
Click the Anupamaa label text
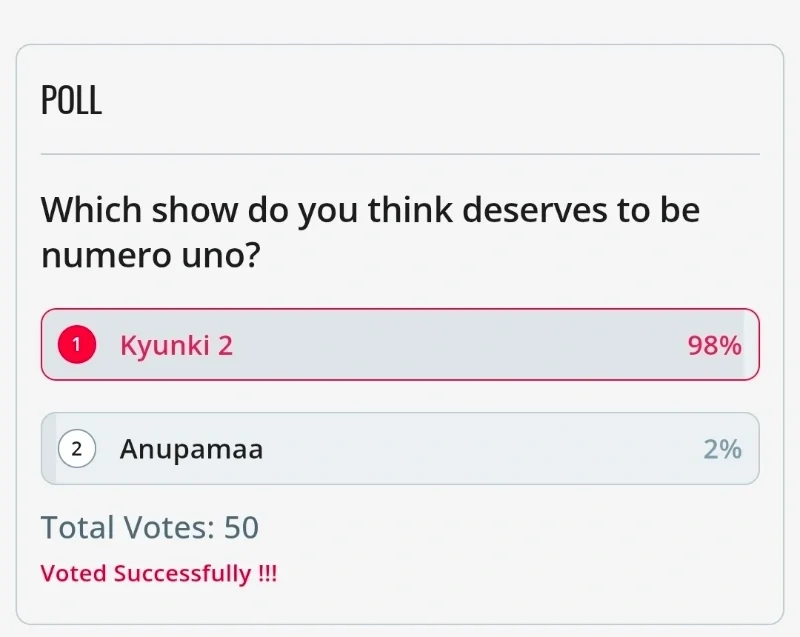coord(191,449)
